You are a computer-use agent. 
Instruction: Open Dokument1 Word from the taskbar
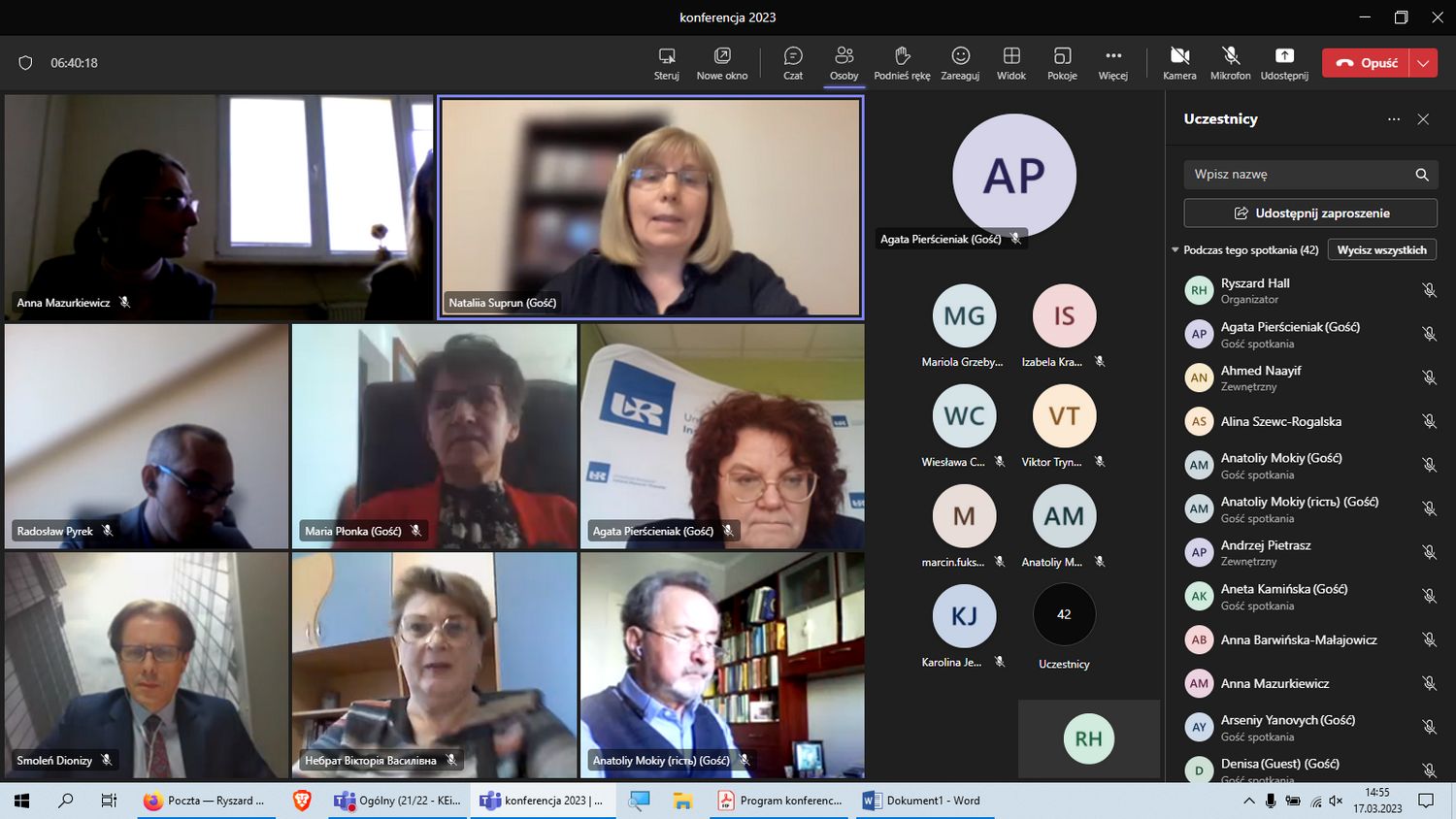click(922, 801)
